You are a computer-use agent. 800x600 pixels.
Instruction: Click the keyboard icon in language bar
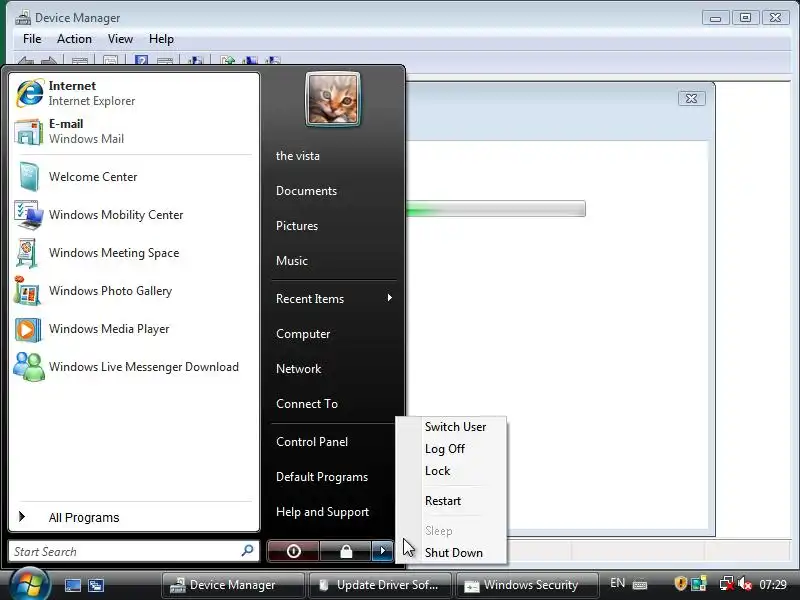(x=640, y=584)
